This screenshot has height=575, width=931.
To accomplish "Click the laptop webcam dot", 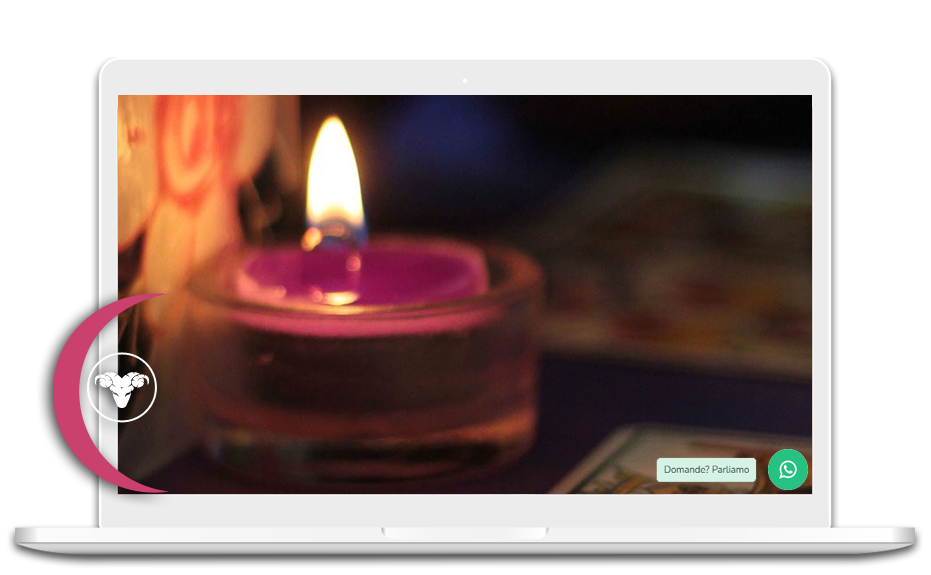I will click(465, 79).
